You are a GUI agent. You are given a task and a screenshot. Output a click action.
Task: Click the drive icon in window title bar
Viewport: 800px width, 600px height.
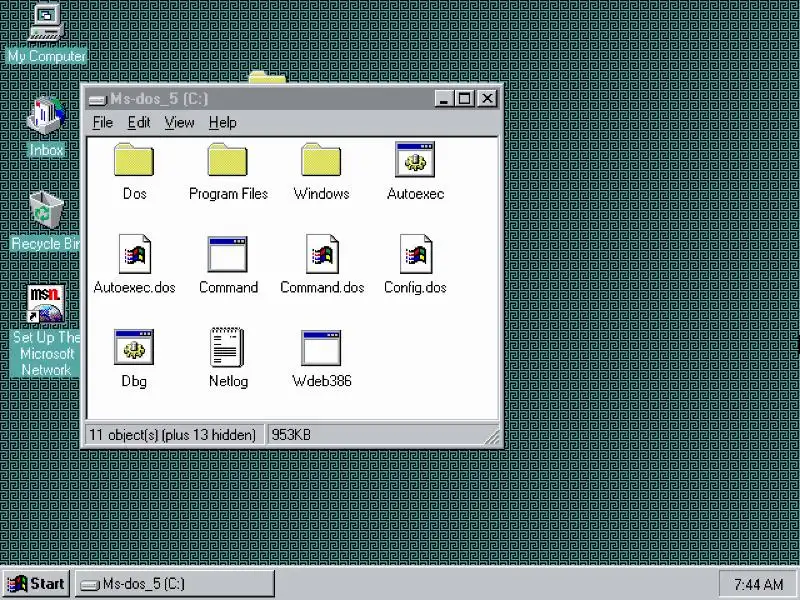click(97, 99)
